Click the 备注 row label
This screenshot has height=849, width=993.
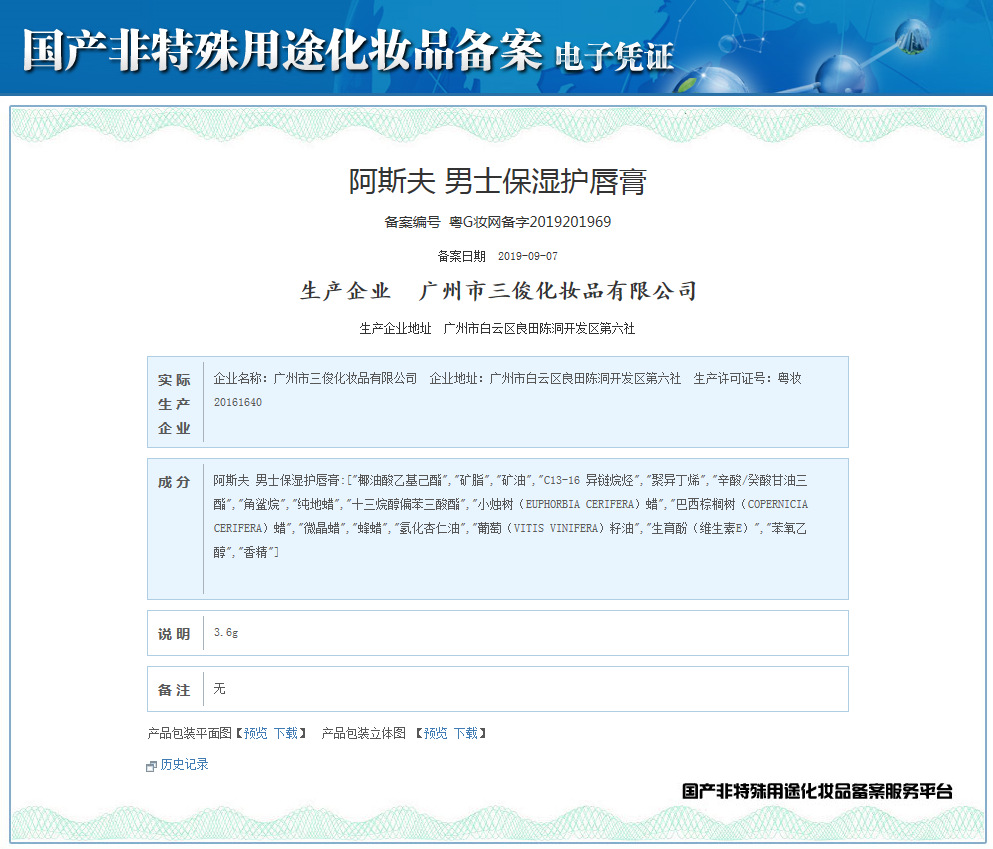click(174, 690)
